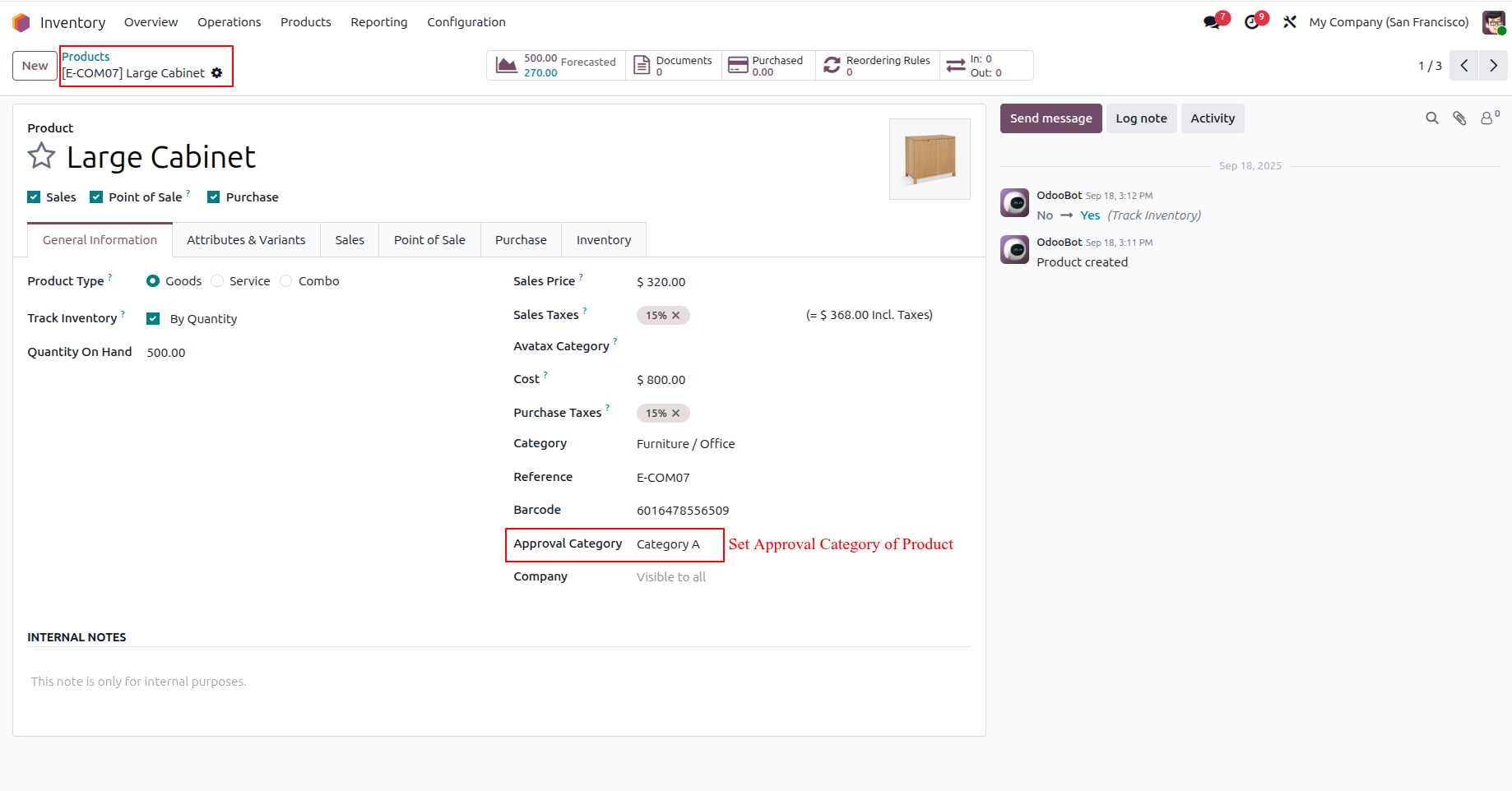Remove the 15% sales tax tag
Image resolution: width=1512 pixels, height=791 pixels.
(676, 315)
